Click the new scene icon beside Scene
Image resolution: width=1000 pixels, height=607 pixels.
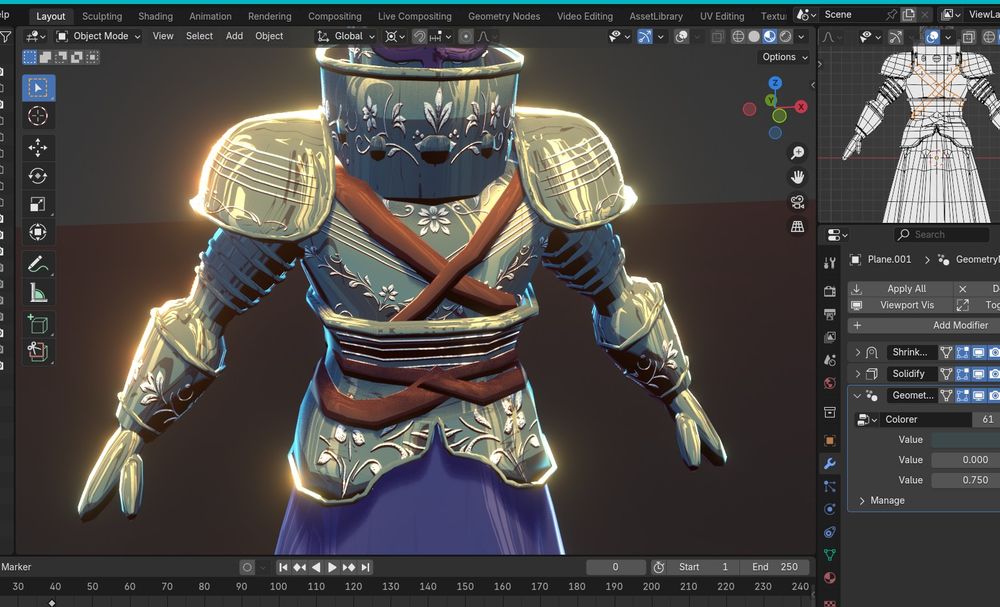pos(908,15)
